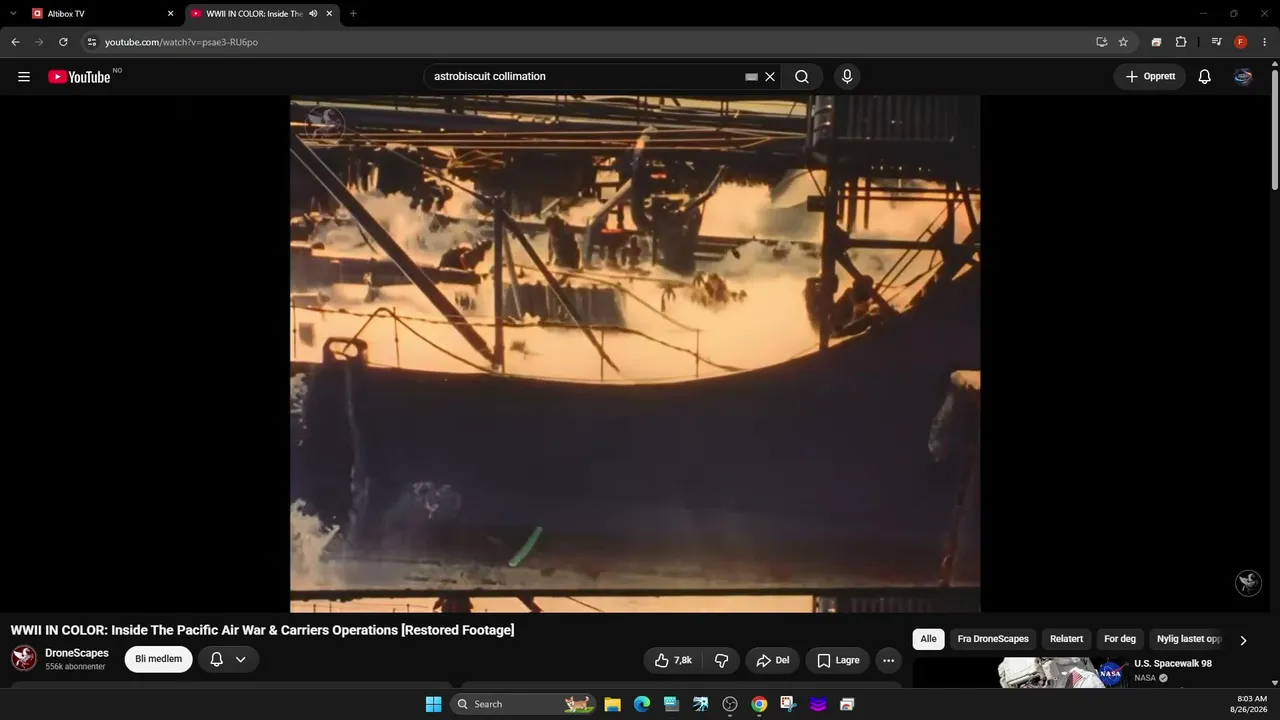1280x720 pixels.
Task: Bookmark this page with the star icon
Action: tap(1123, 42)
